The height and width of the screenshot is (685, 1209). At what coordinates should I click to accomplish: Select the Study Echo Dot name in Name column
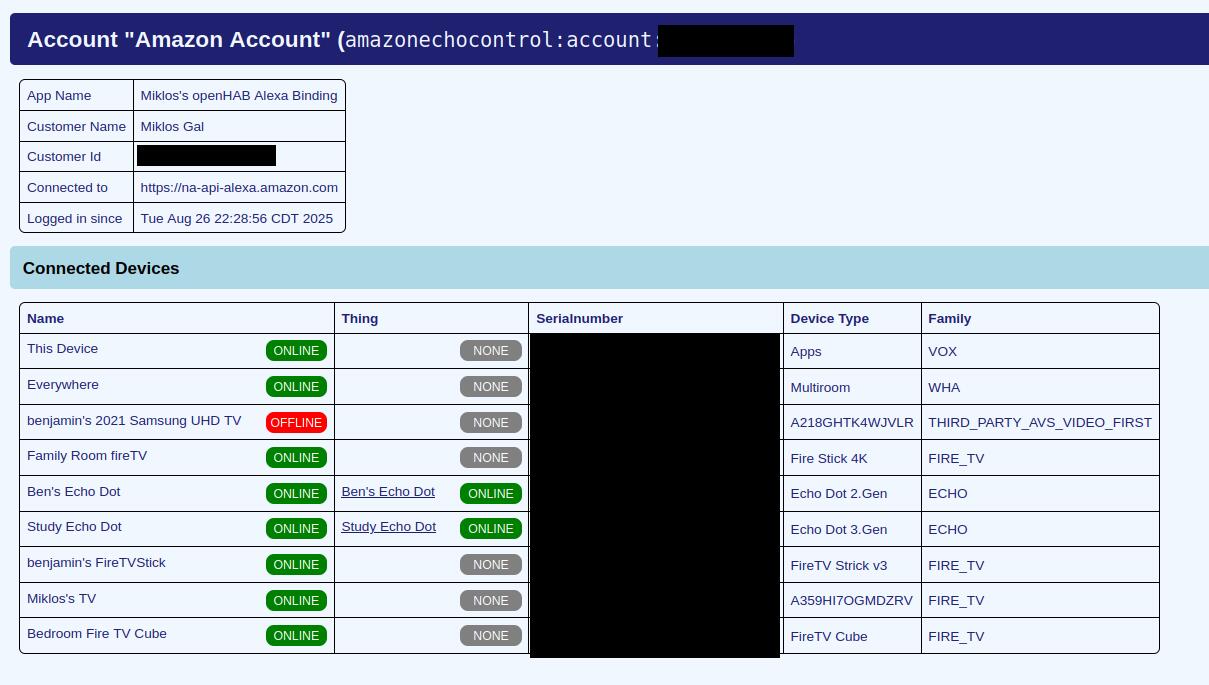pyautogui.click(x=74, y=527)
